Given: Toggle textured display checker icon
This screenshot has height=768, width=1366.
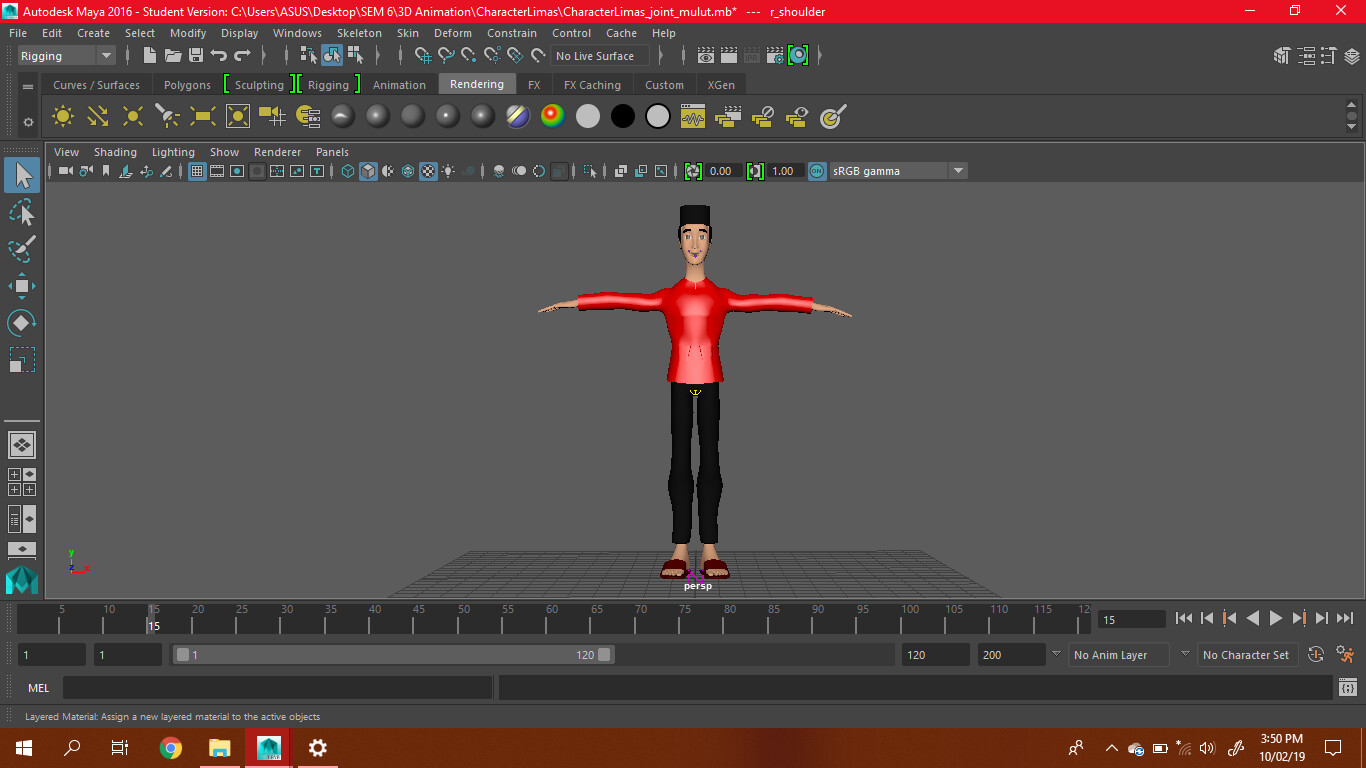Looking at the screenshot, I should [x=428, y=171].
